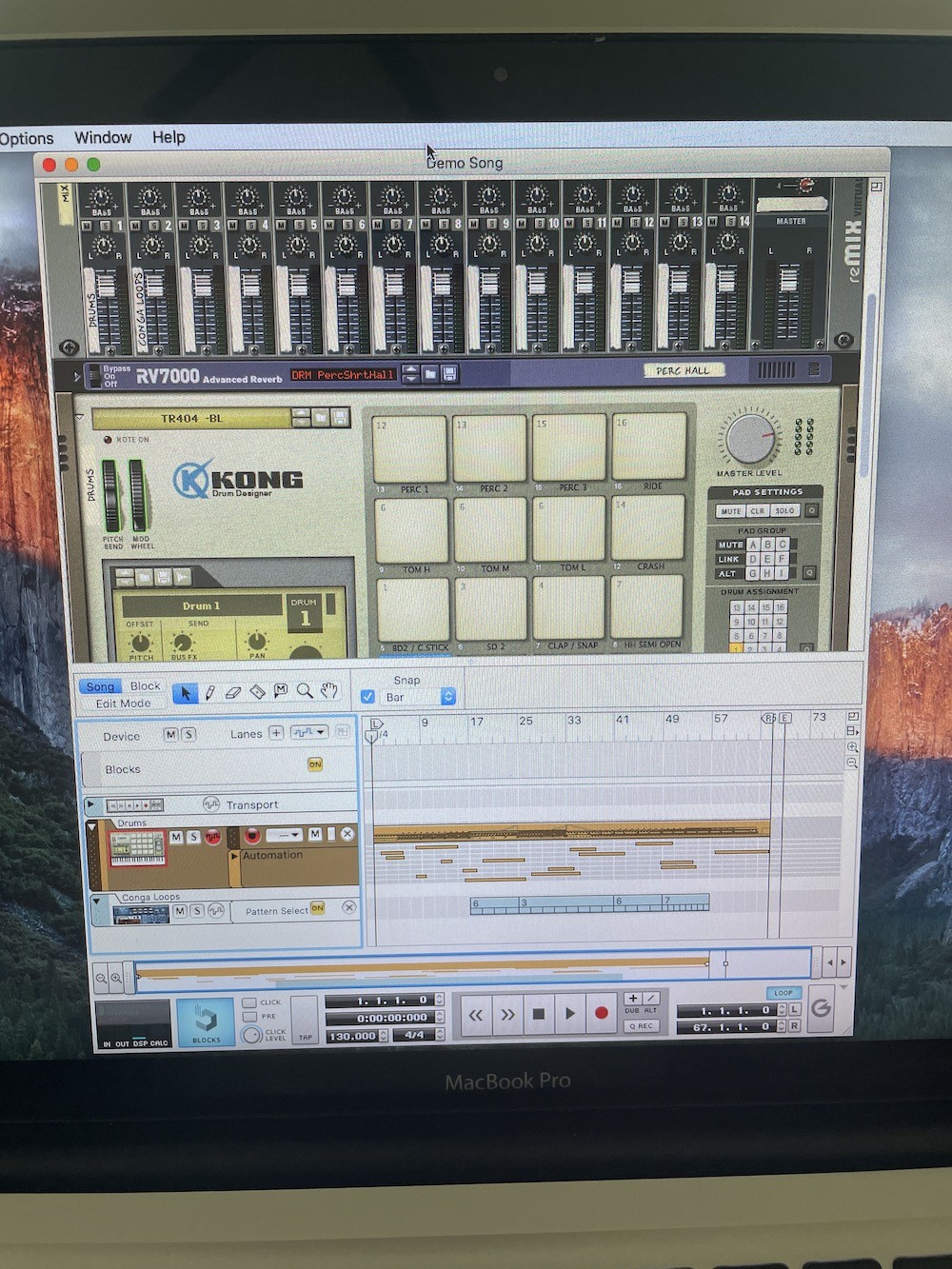
Task: Open the Drums lane selector dropdown
Action: click(x=284, y=835)
